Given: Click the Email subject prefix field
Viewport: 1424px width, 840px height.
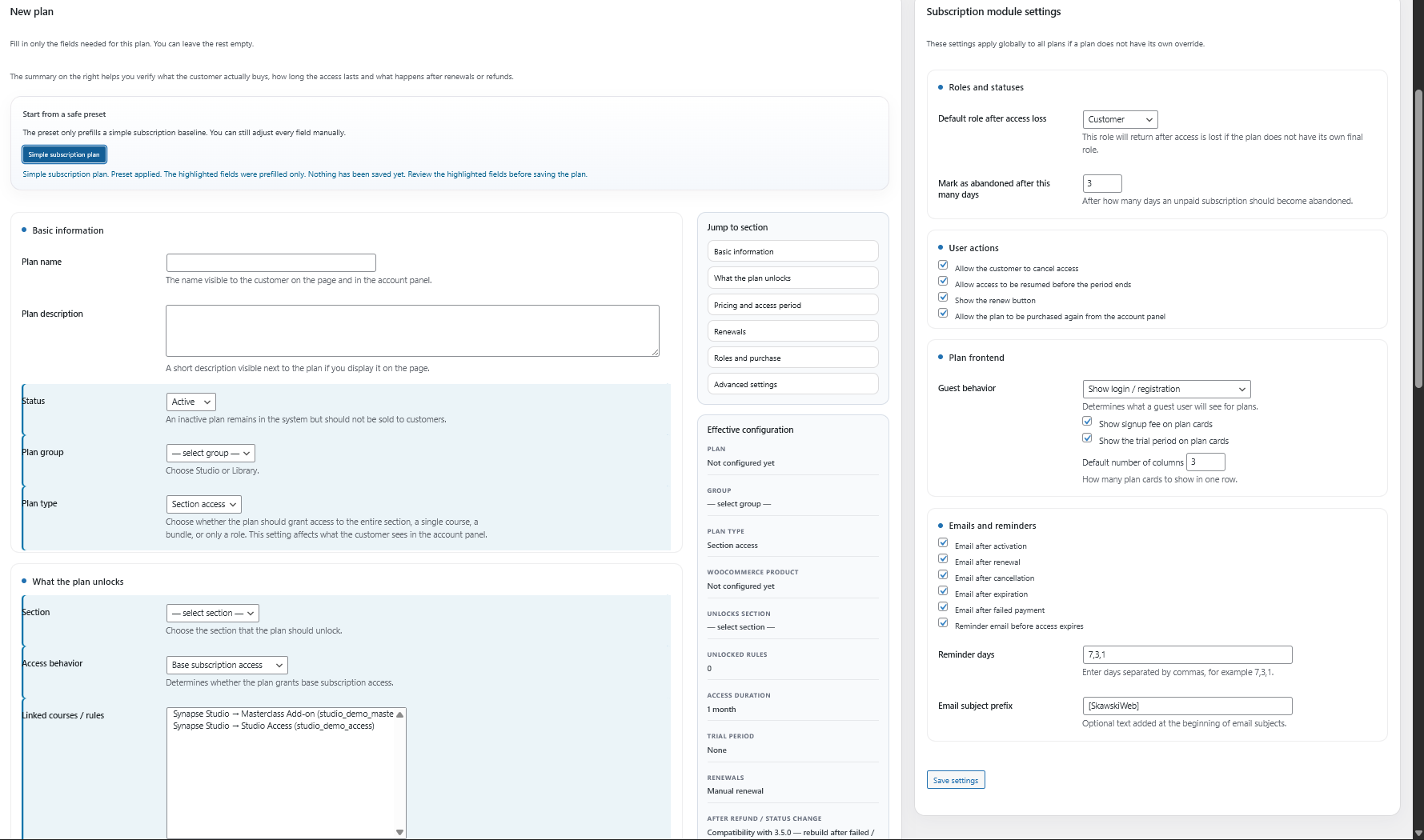Looking at the screenshot, I should 1187,706.
